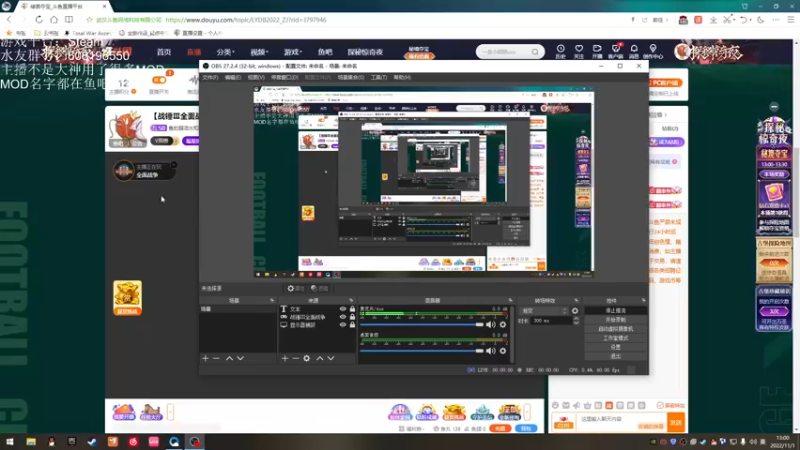Open Douyu watch history clock icon
Image resolution: width=800 pixels, height=450 pixels.
(560, 51)
